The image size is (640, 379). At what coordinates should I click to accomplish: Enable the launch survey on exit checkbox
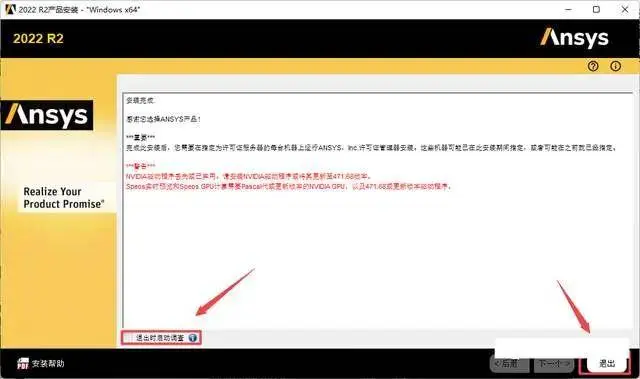click(129, 338)
